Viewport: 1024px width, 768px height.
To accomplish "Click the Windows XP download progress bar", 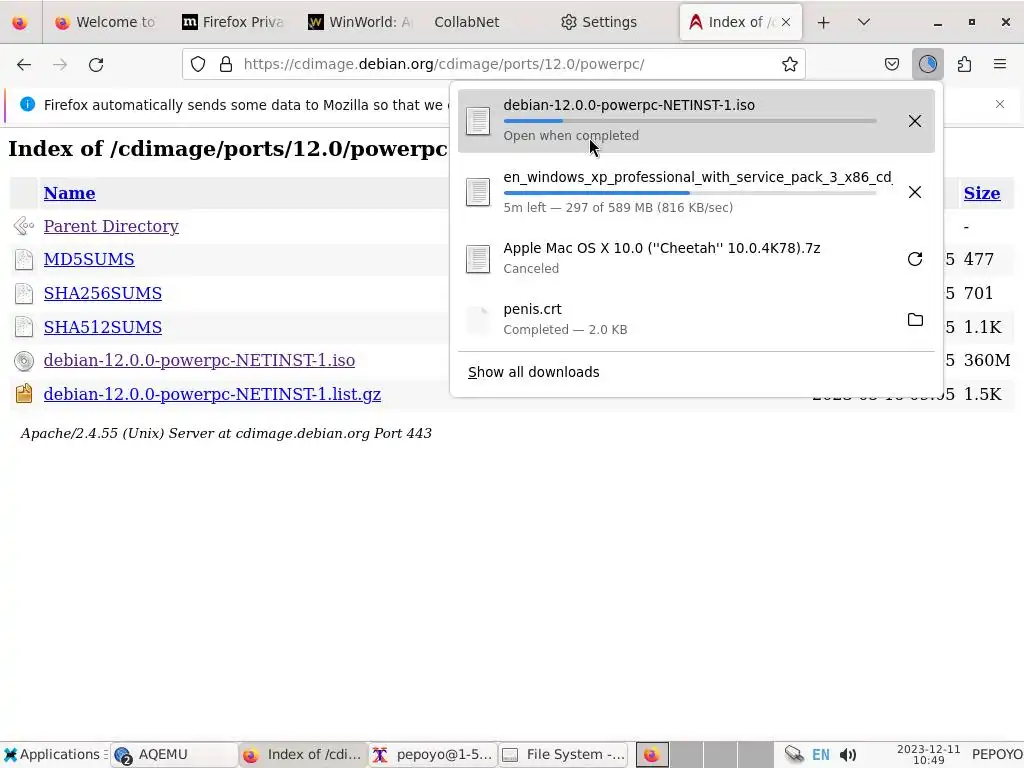I will 690,193.
